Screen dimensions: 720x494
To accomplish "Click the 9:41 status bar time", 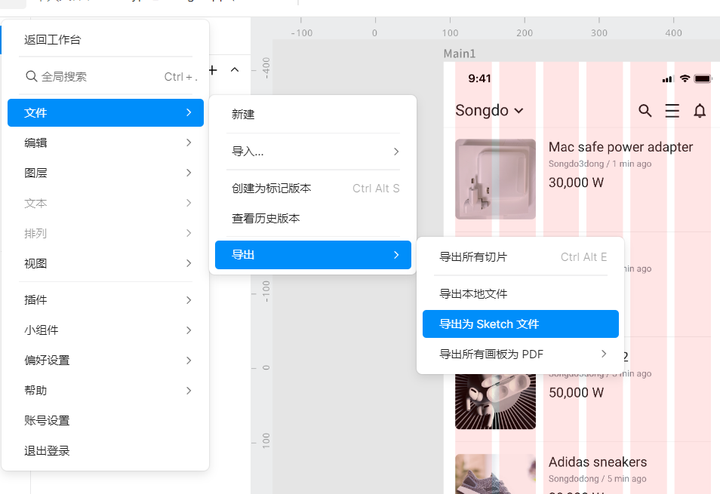I will [x=479, y=79].
